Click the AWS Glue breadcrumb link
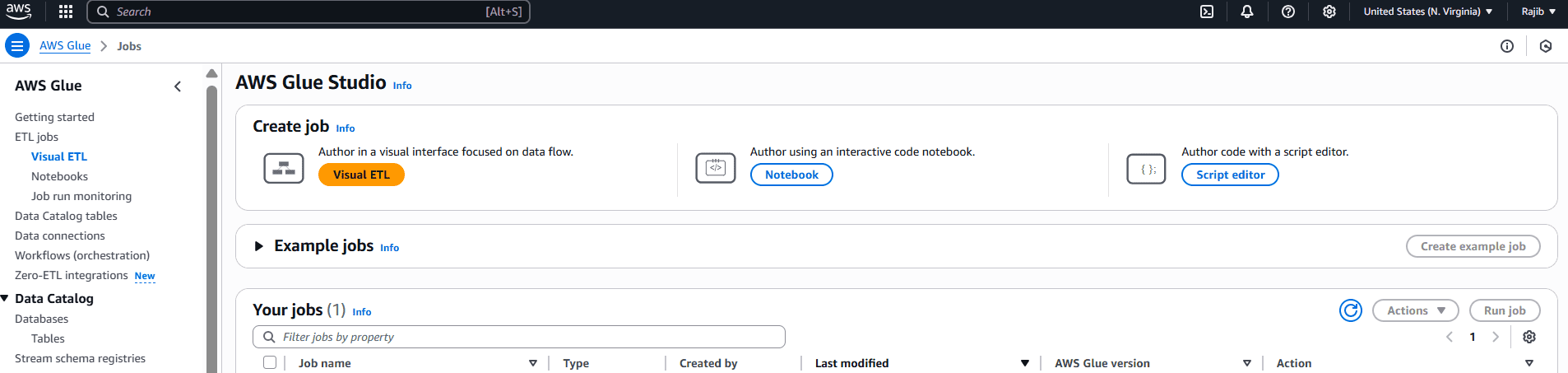 (65, 46)
